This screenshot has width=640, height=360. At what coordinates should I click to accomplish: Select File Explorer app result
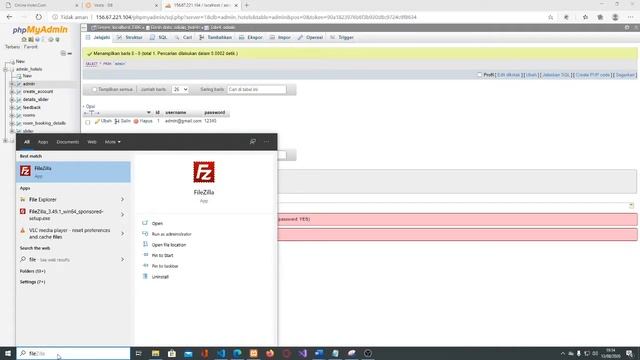[67, 199]
